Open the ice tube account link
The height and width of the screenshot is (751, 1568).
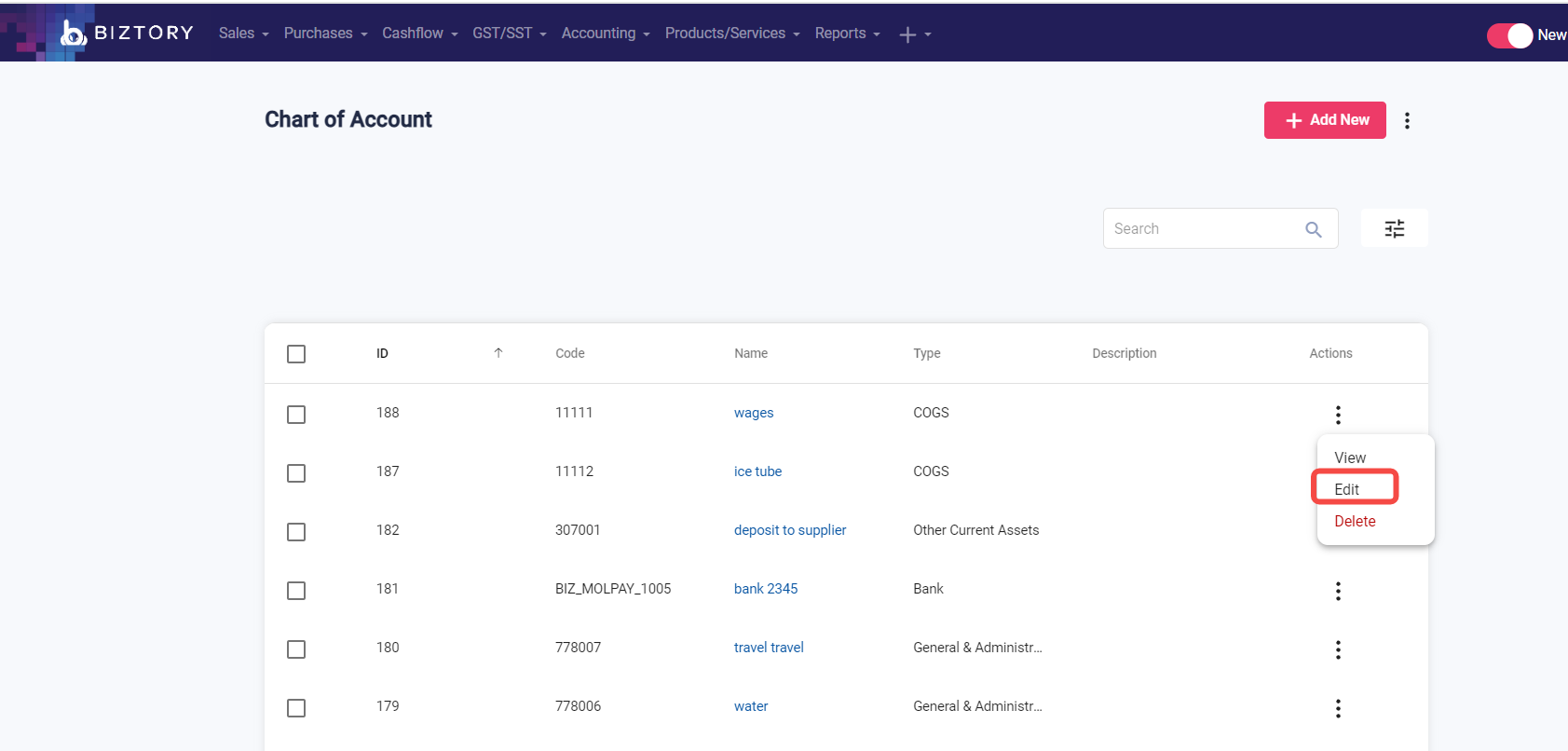(757, 471)
